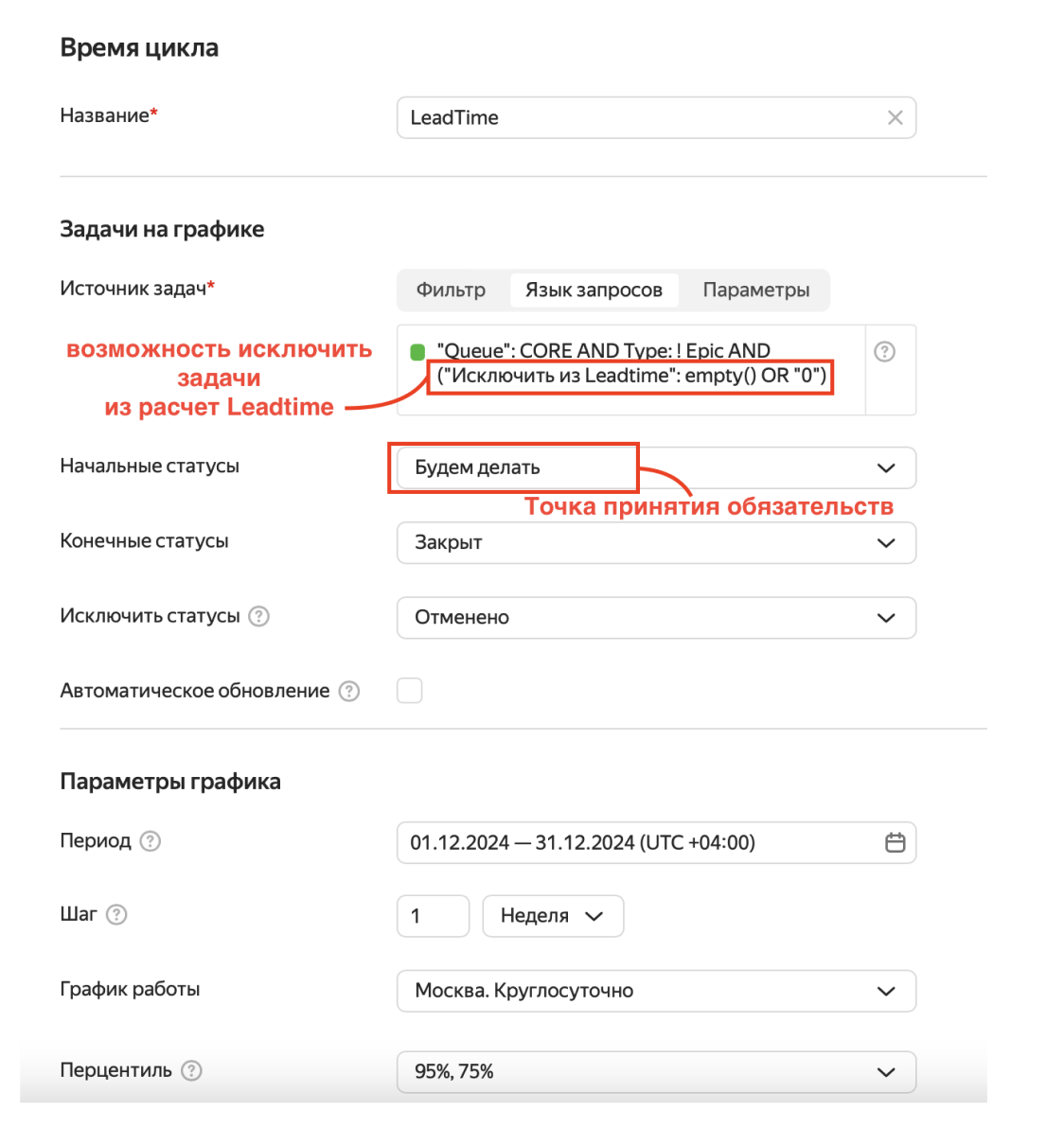Switch to the Фильтр tab

tap(453, 290)
